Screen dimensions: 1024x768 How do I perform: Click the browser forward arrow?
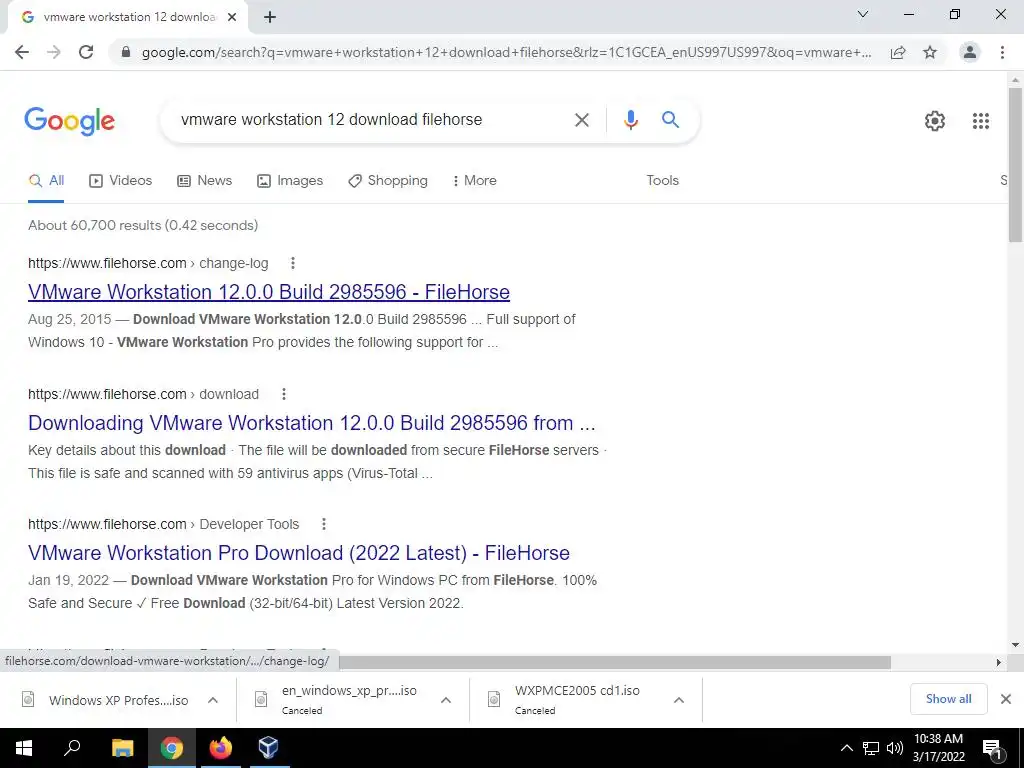54,52
